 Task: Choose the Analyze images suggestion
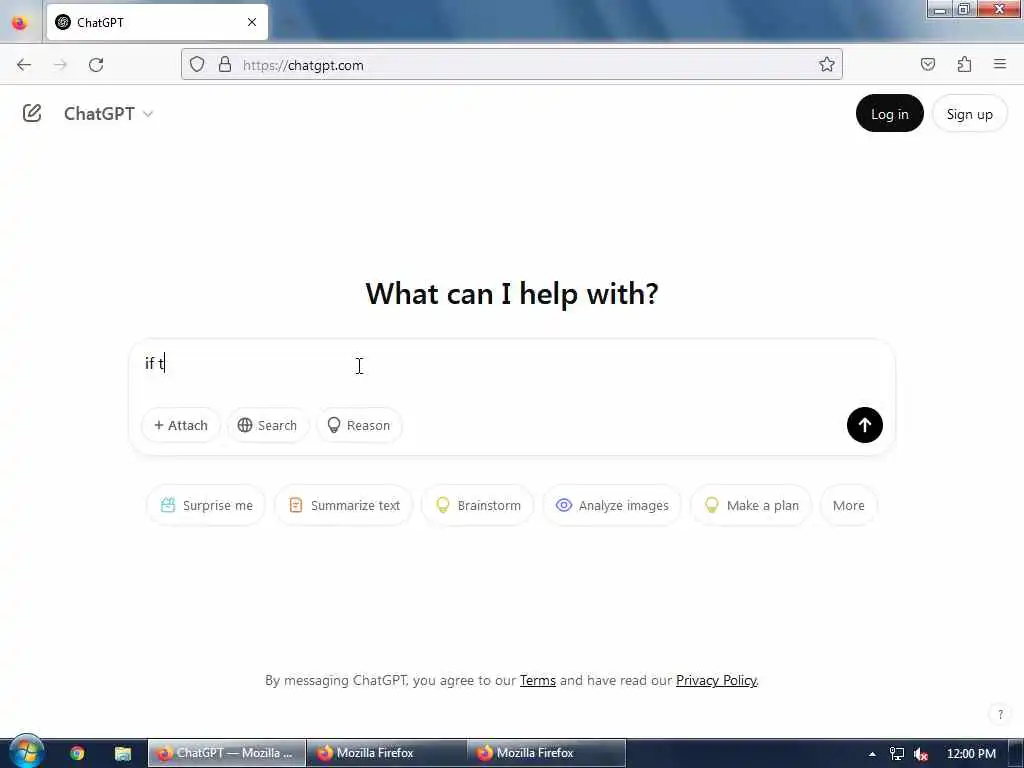click(x=612, y=505)
